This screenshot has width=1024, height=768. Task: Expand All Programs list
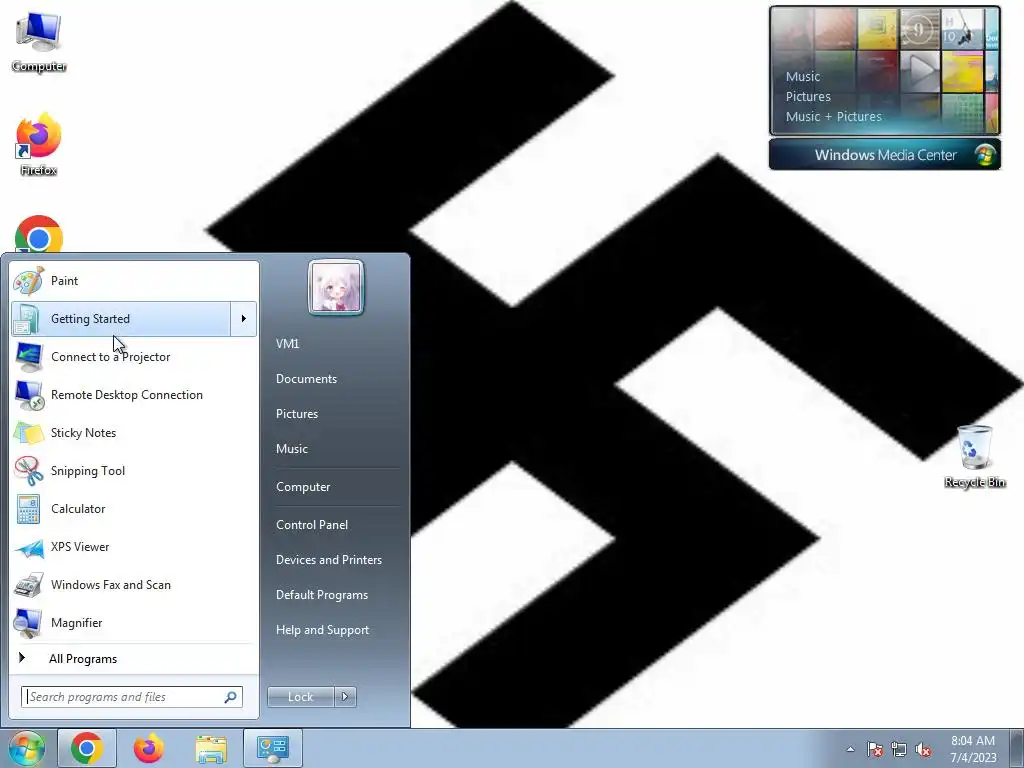134,659
